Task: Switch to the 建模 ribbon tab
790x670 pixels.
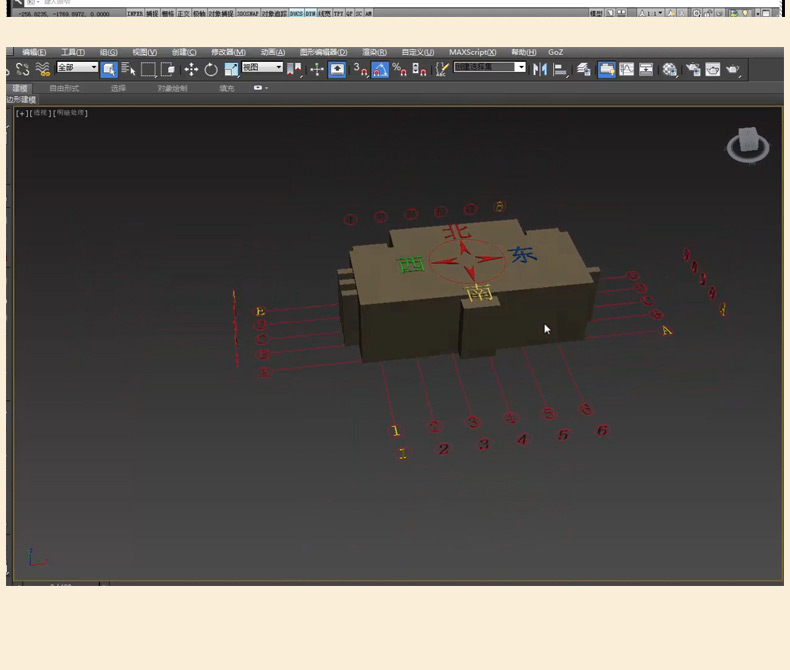Action: [20, 88]
